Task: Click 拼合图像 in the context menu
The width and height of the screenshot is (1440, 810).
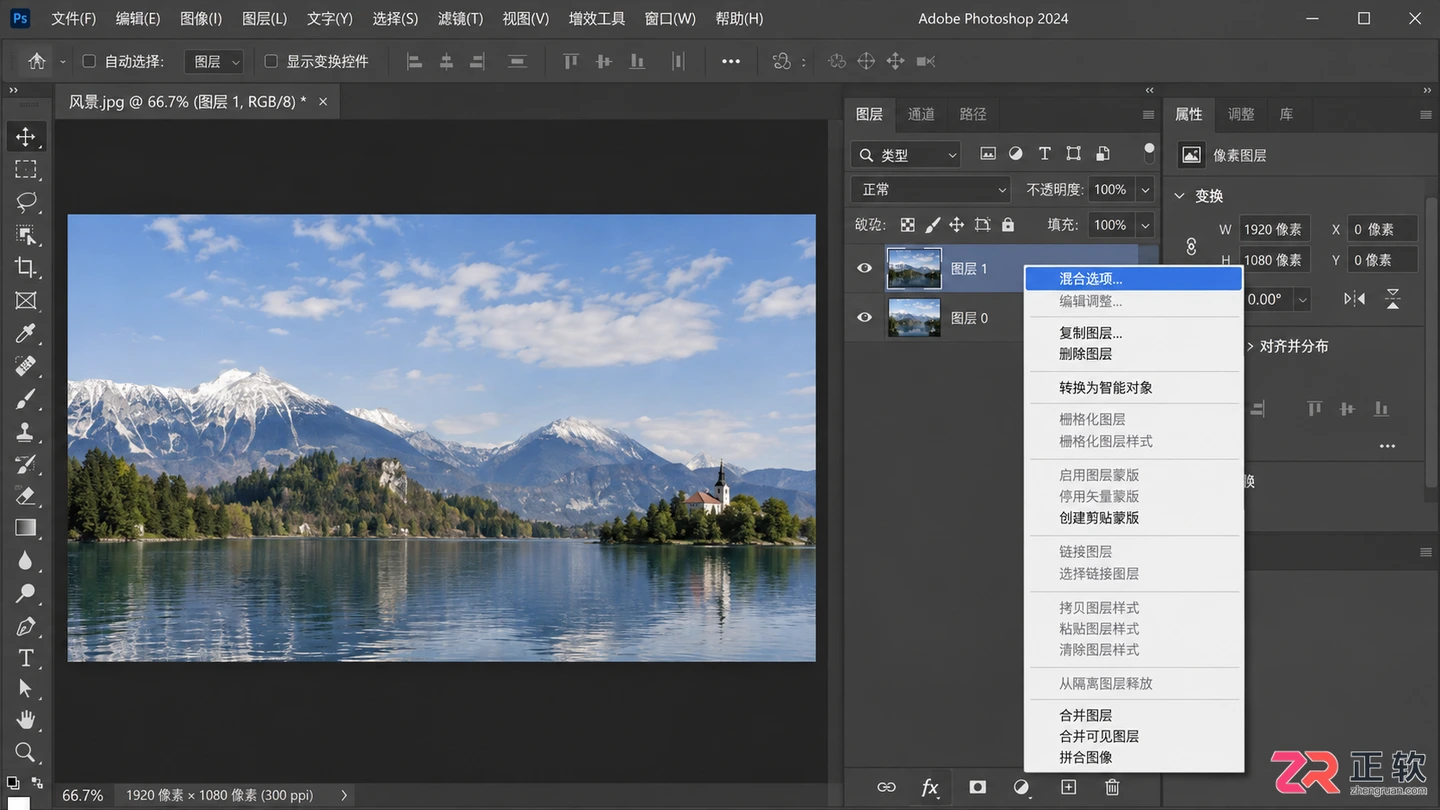Action: pos(1134,757)
